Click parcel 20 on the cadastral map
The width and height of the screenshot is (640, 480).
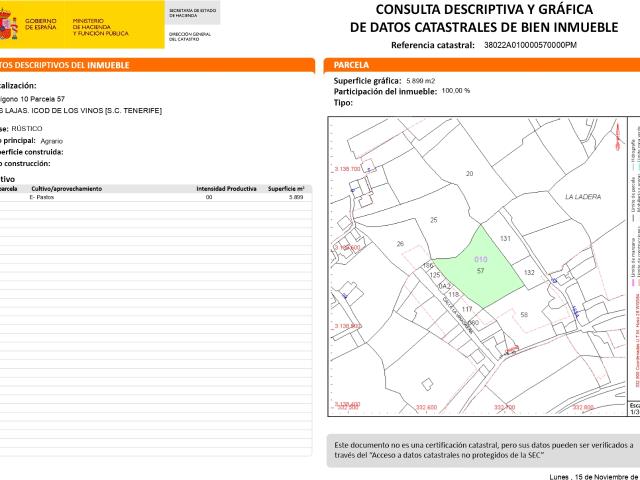[x=469, y=174]
